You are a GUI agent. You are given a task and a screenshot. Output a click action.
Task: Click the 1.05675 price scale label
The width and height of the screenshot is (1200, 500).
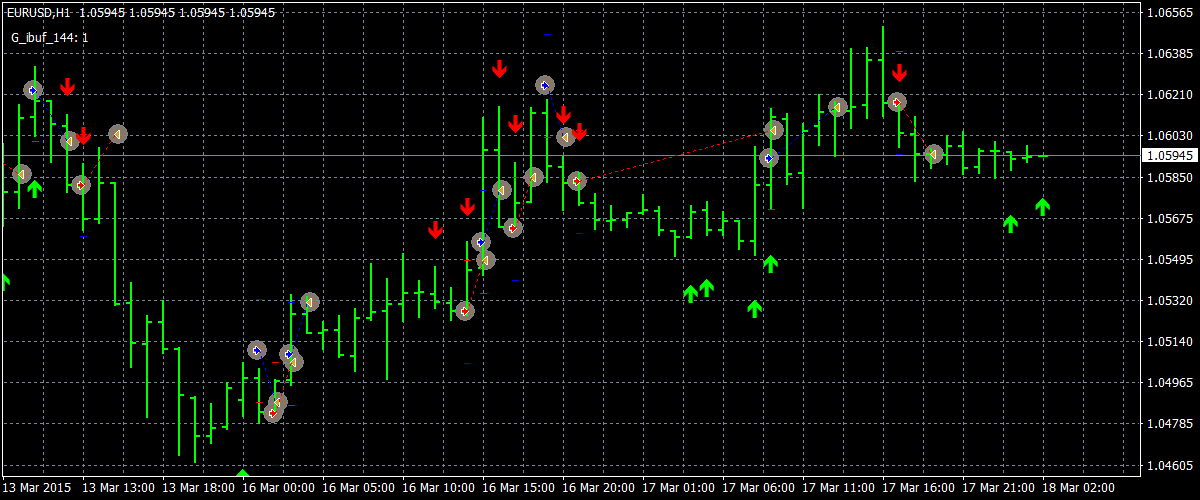click(x=1169, y=218)
